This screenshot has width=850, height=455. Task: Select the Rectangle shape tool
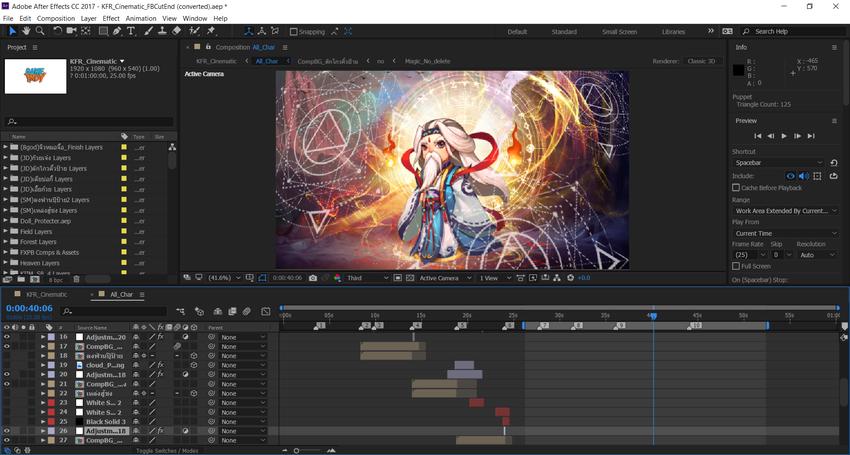(x=103, y=31)
